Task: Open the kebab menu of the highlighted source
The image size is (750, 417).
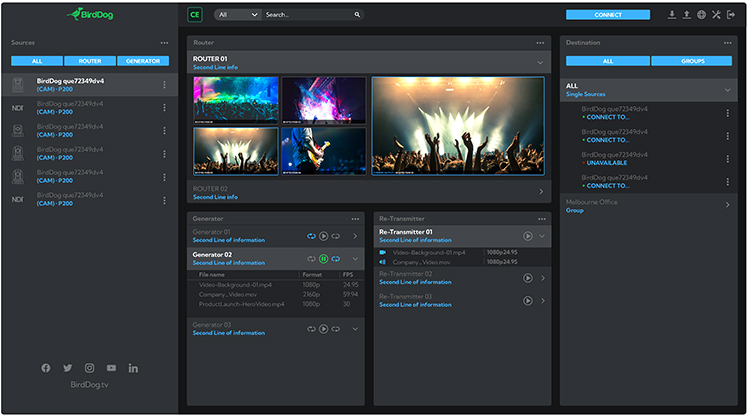Action: (x=165, y=85)
